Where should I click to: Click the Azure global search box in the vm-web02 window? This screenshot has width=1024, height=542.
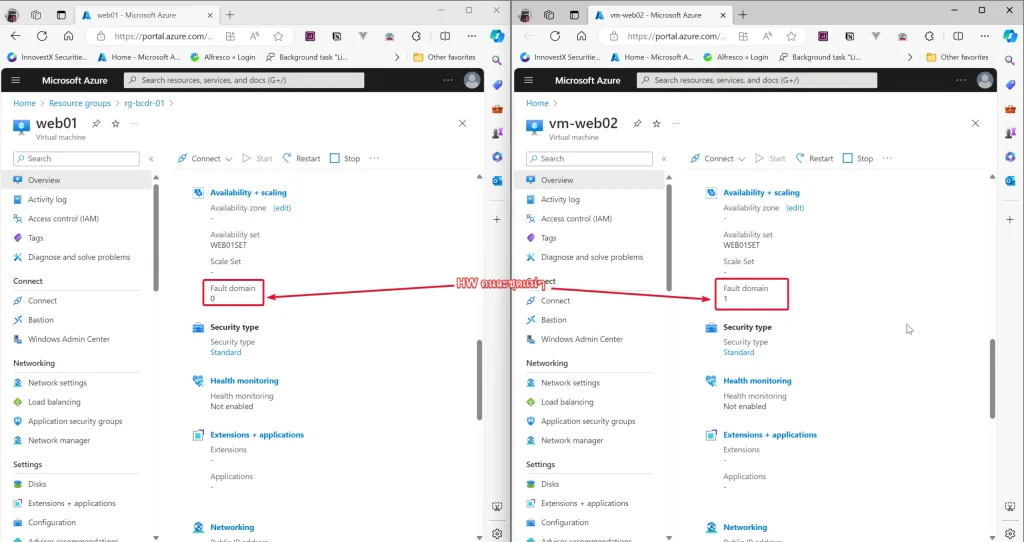(x=757, y=80)
